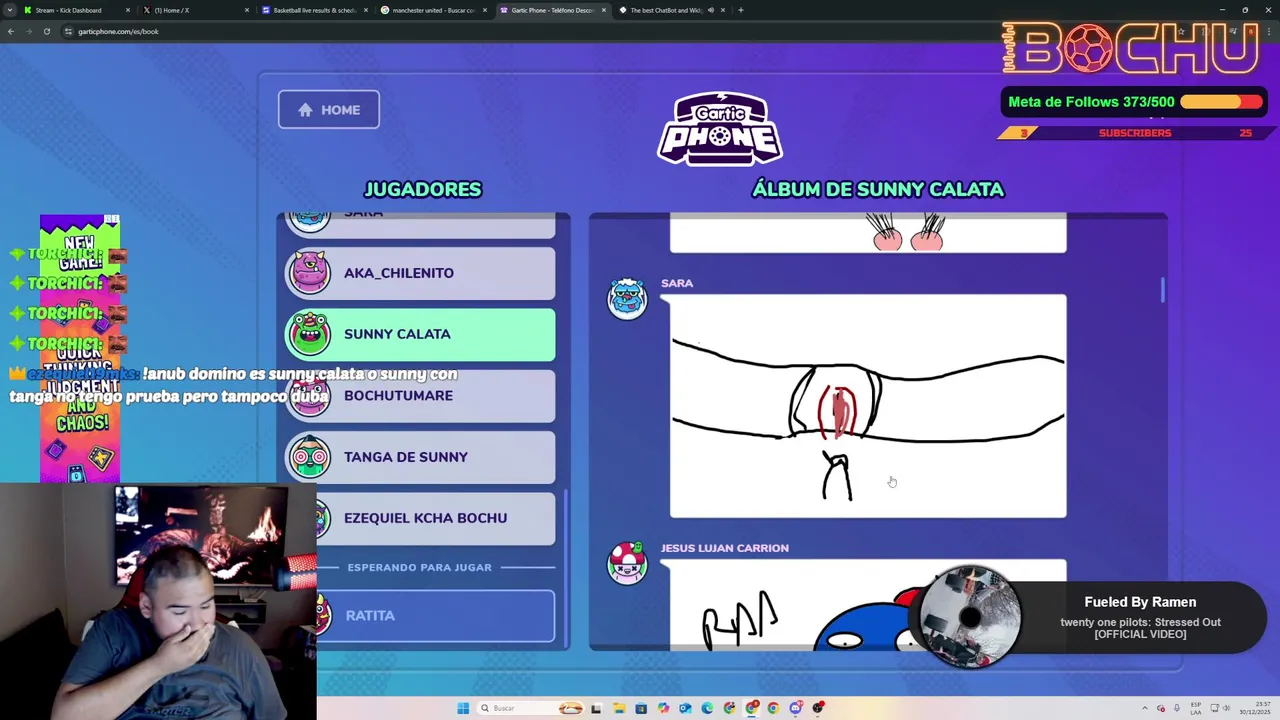
Task: Click the ESPERANDO PARA JUGAR label
Action: (420, 567)
